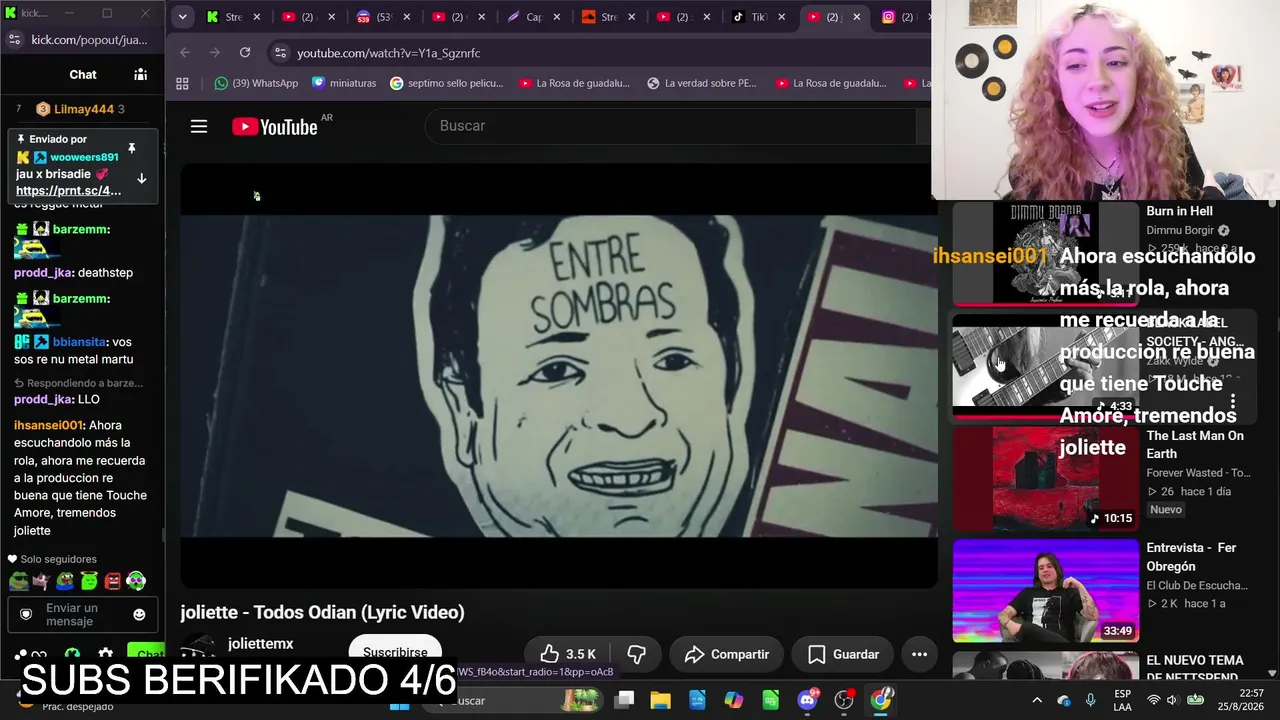
Task: Open La verdad sobre PE bookmark
Action: [702, 83]
